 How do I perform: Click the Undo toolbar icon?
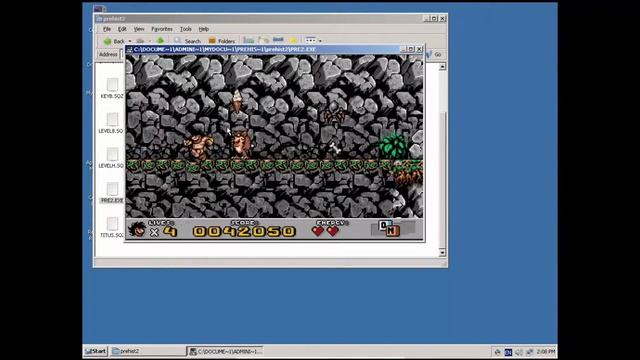click(x=293, y=40)
